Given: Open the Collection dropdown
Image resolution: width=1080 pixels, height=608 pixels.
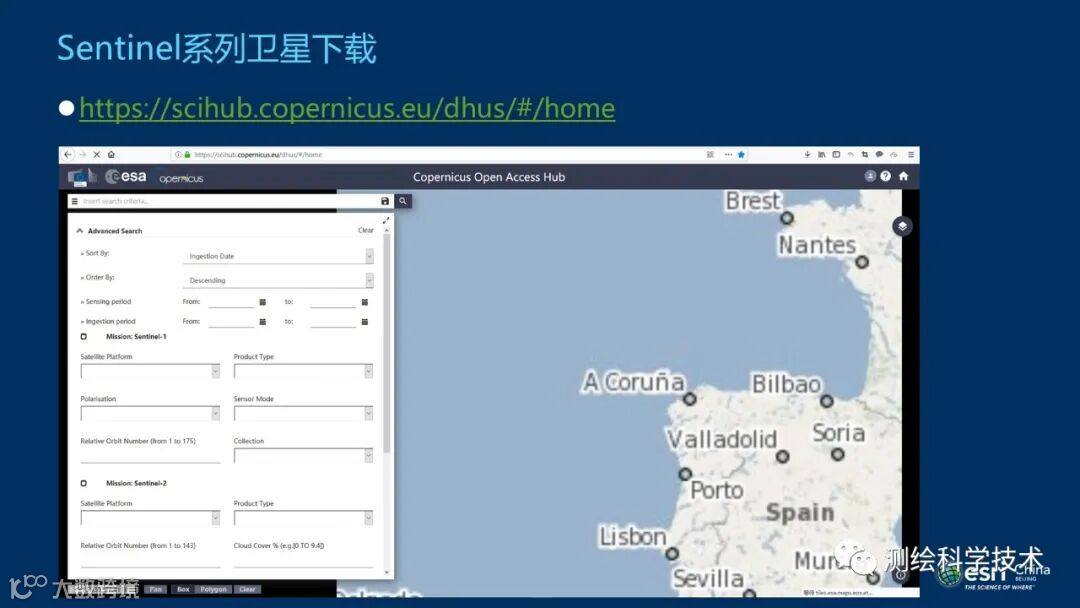Looking at the screenshot, I should [303, 455].
